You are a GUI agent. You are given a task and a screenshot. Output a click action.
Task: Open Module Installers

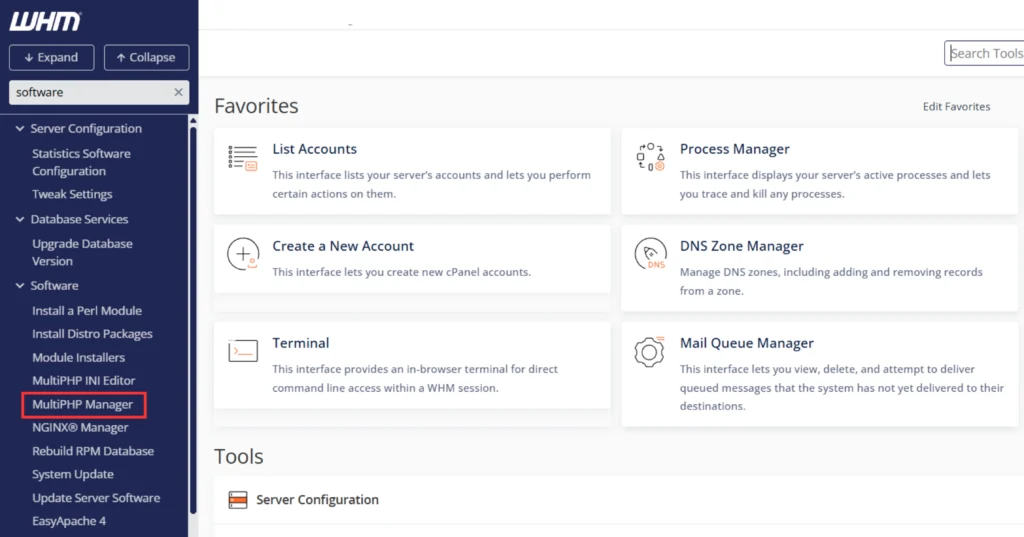coord(78,357)
